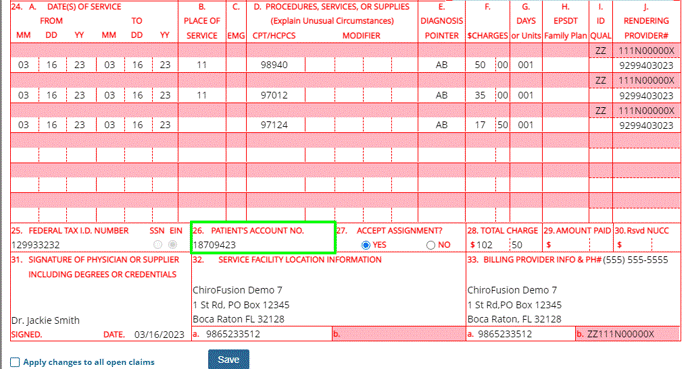Edit rendering provider number in 97012 row
The image size is (688, 369).
(646, 96)
